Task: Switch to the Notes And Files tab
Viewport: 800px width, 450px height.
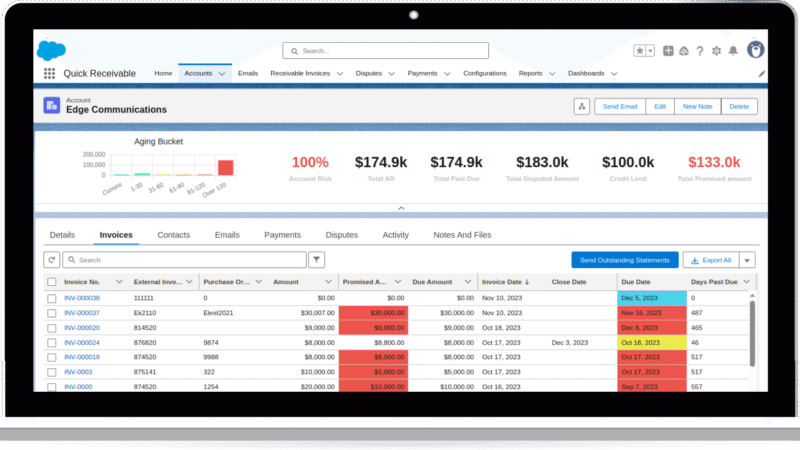Action: pyautogui.click(x=462, y=235)
